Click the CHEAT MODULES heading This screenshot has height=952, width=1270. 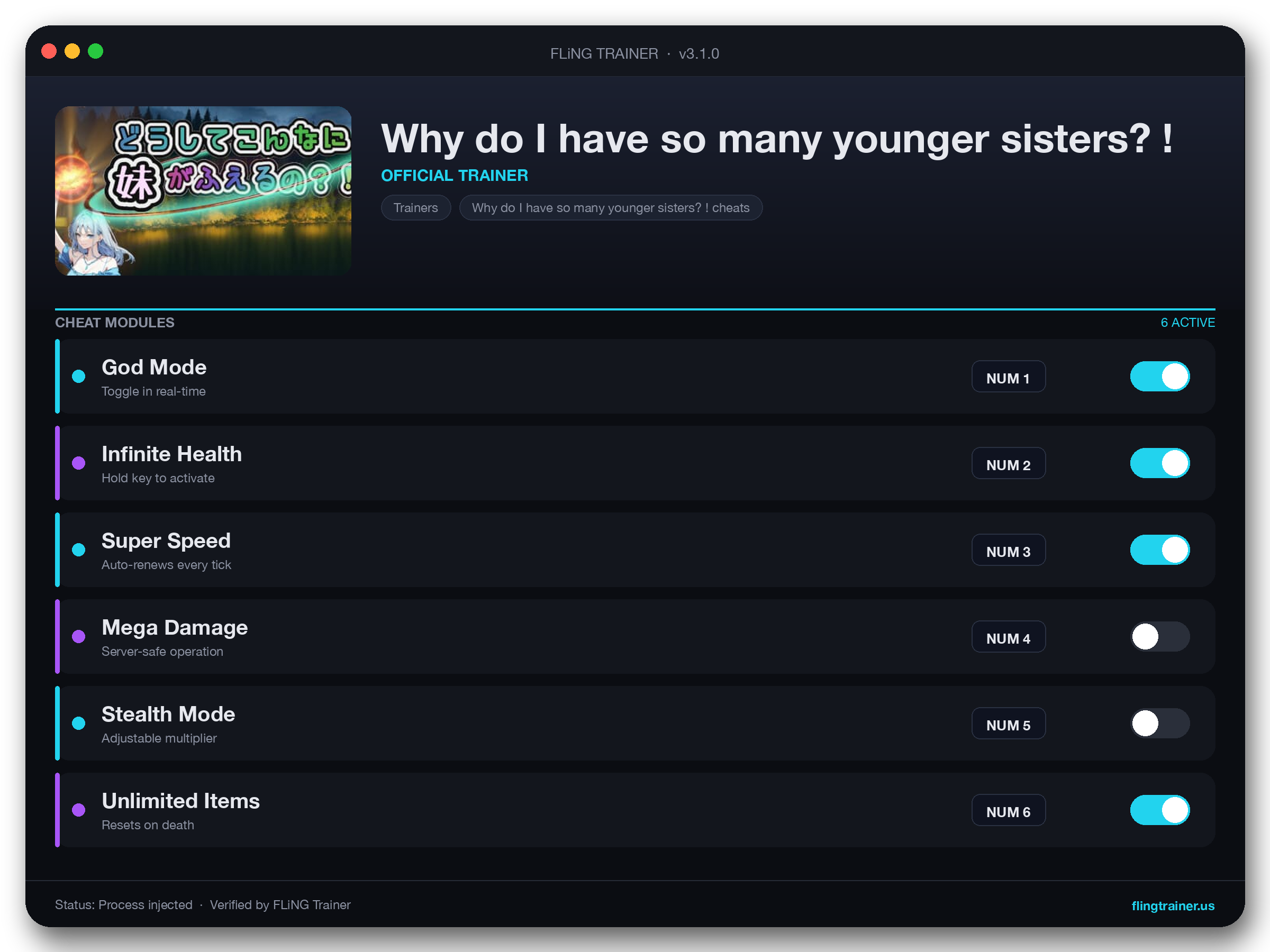[115, 323]
